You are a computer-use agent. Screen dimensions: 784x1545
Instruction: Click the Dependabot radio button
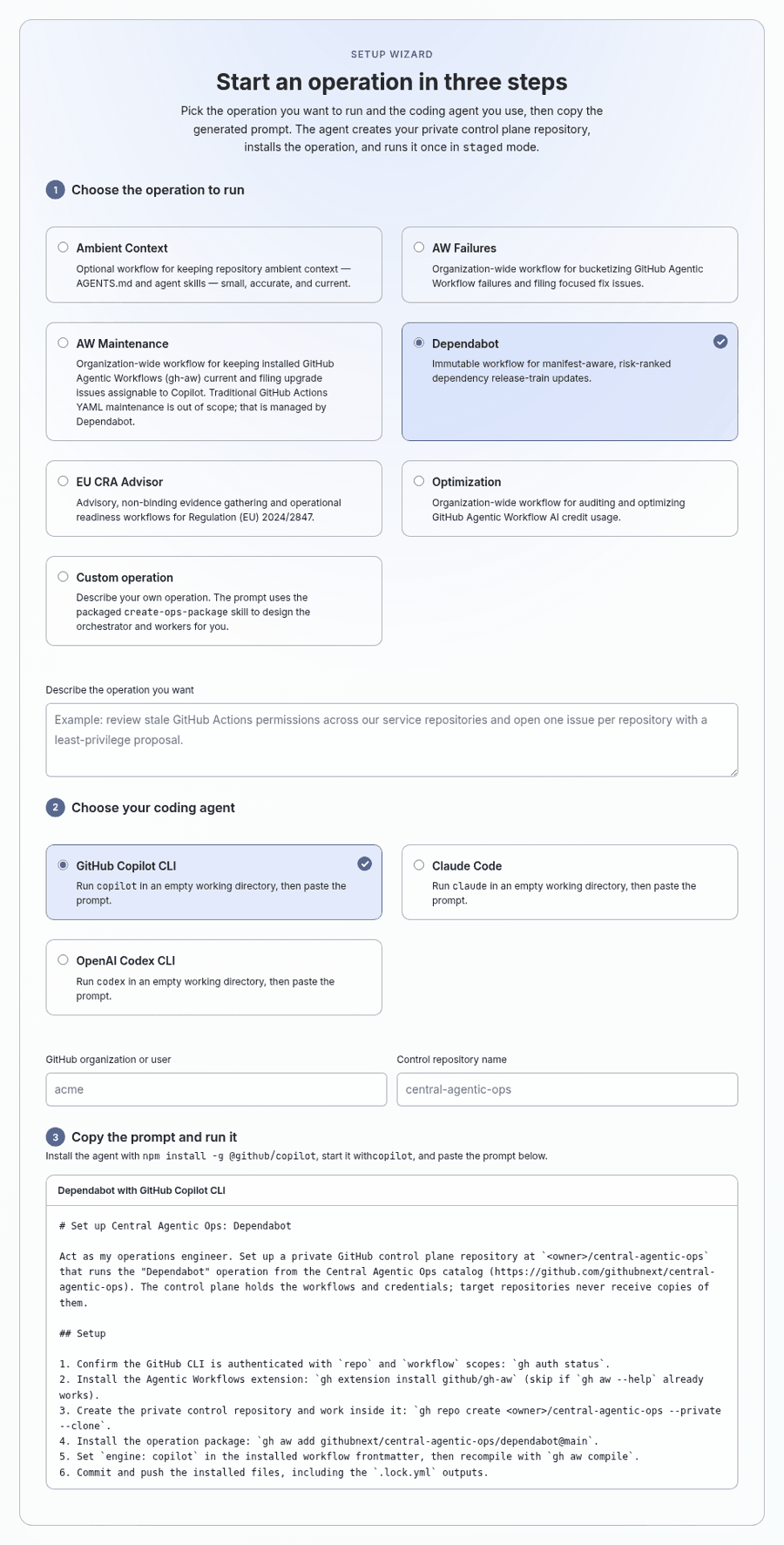click(419, 343)
